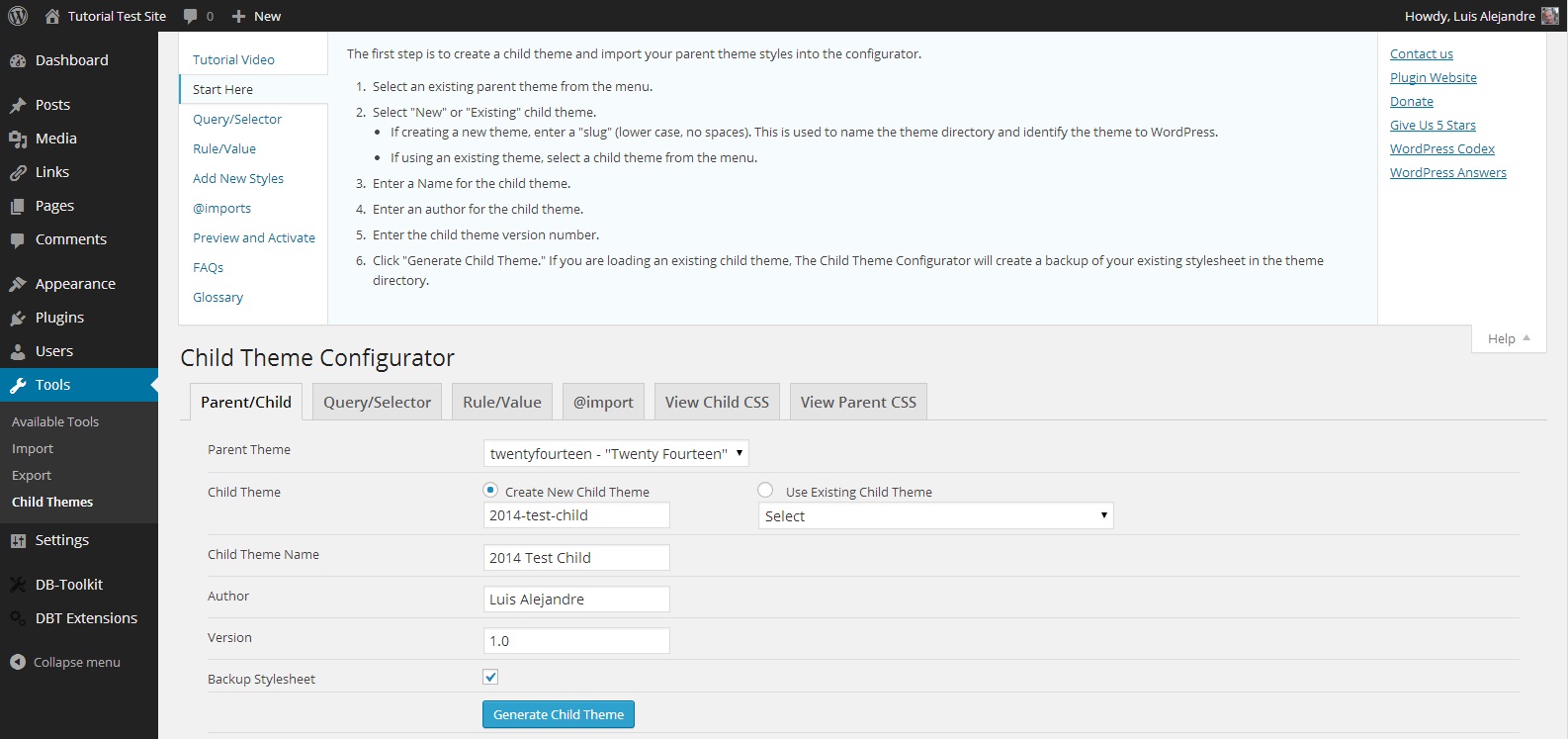Screen dimensions: 1568x739
Task: Click the Appearance paintbrush icon
Action: tap(18, 284)
